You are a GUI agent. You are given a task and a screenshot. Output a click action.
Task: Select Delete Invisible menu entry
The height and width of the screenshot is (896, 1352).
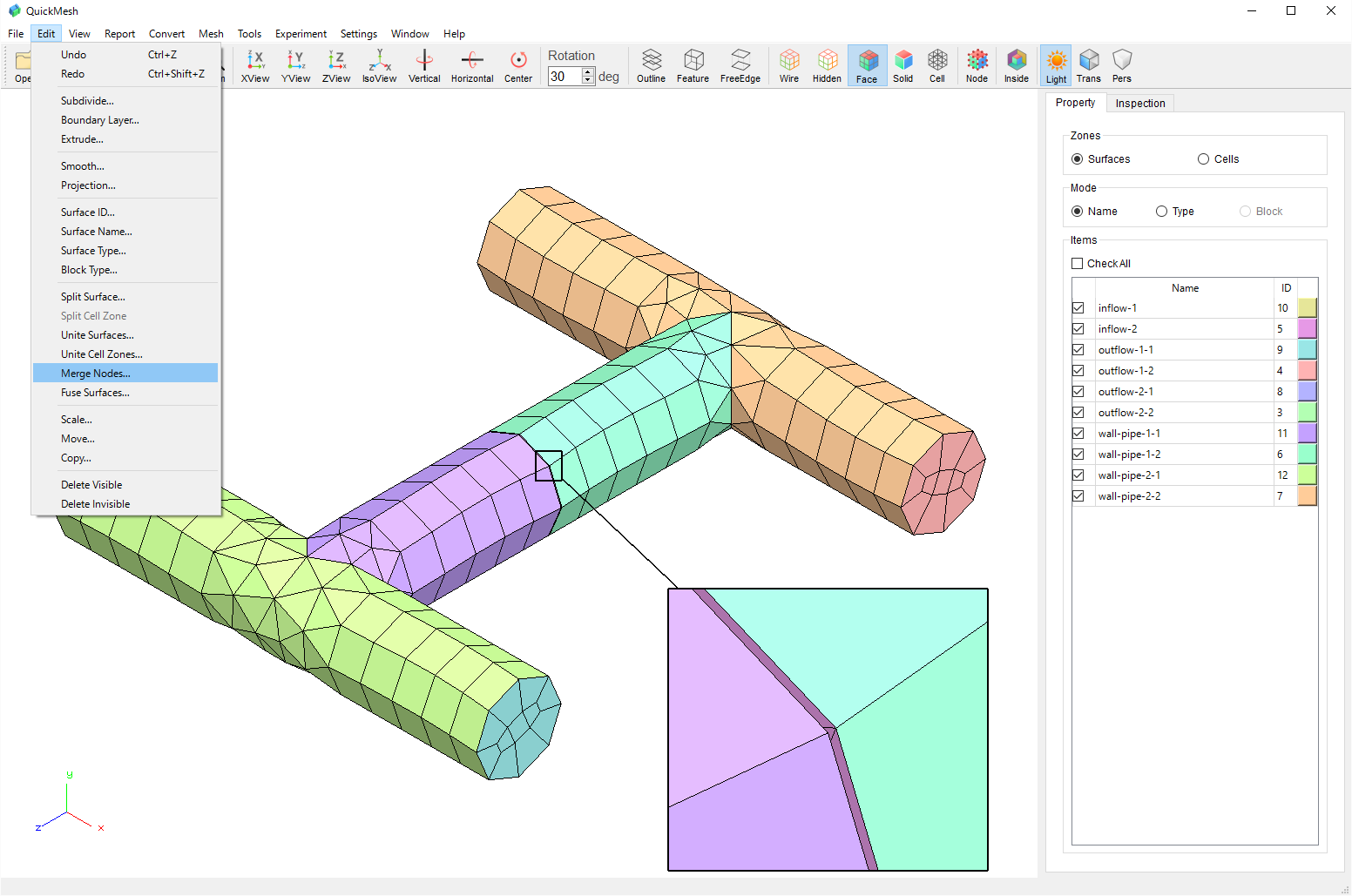(x=125, y=504)
